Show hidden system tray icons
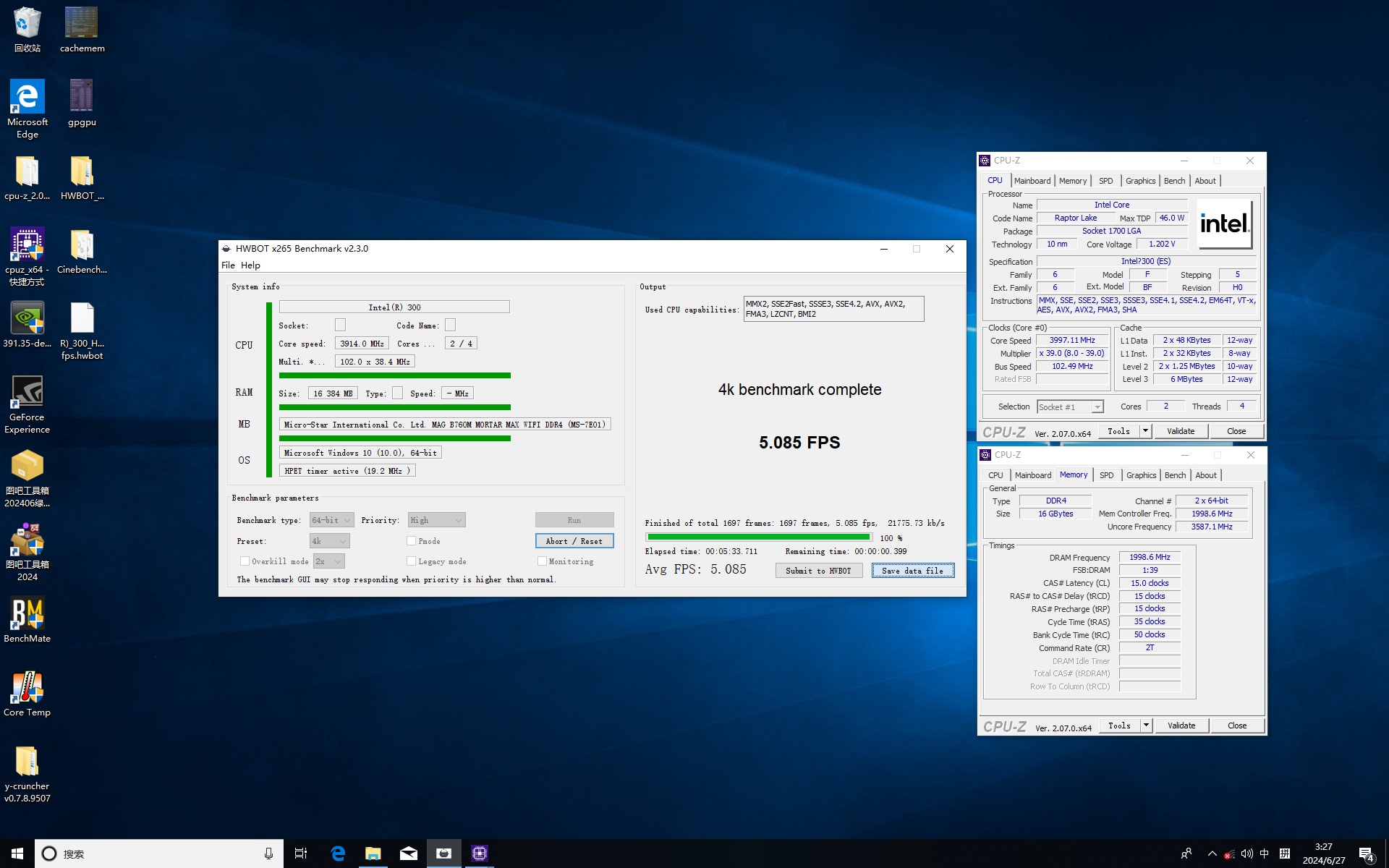 (1212, 854)
